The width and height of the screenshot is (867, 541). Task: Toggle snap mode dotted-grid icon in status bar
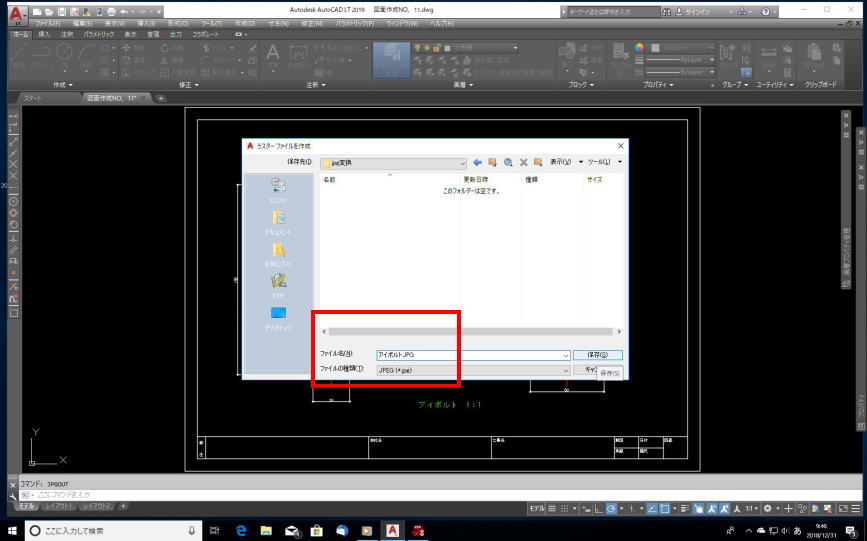click(565, 508)
